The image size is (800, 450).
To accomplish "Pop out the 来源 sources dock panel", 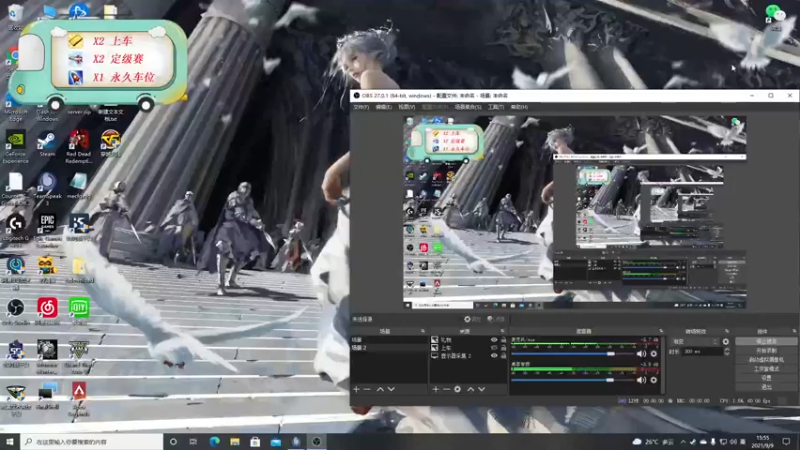I will point(502,331).
